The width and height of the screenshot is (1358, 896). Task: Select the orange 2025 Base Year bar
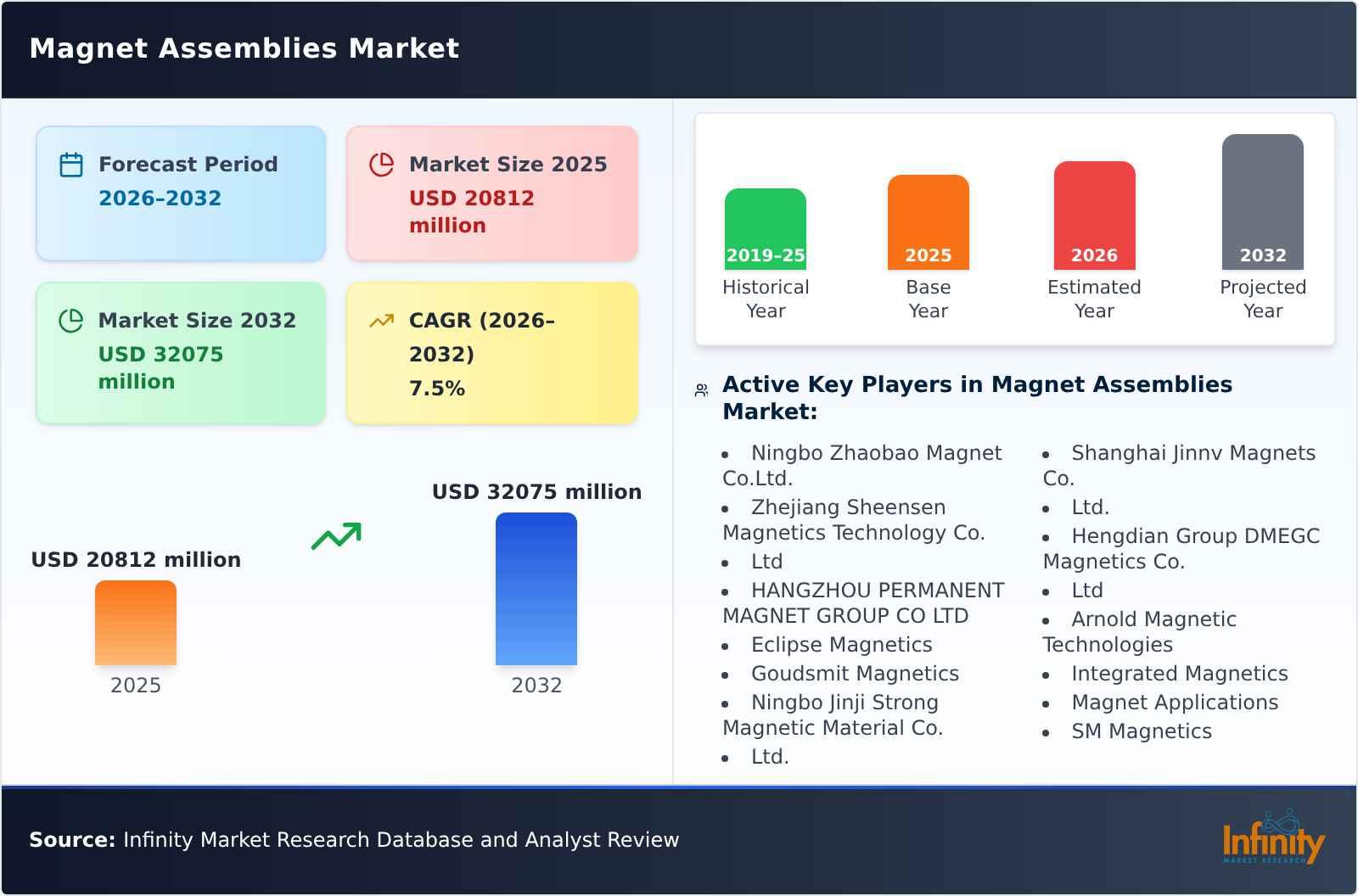[928, 221]
